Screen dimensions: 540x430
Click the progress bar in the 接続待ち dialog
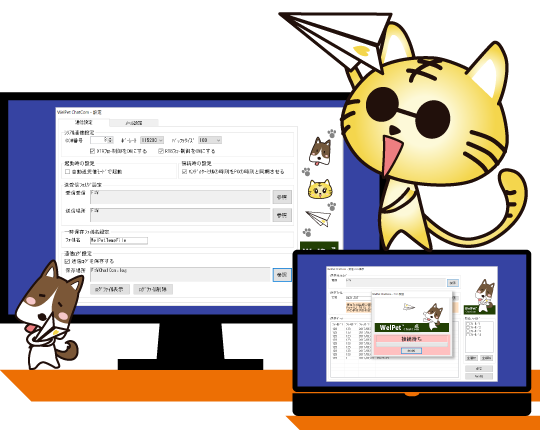click(x=412, y=344)
